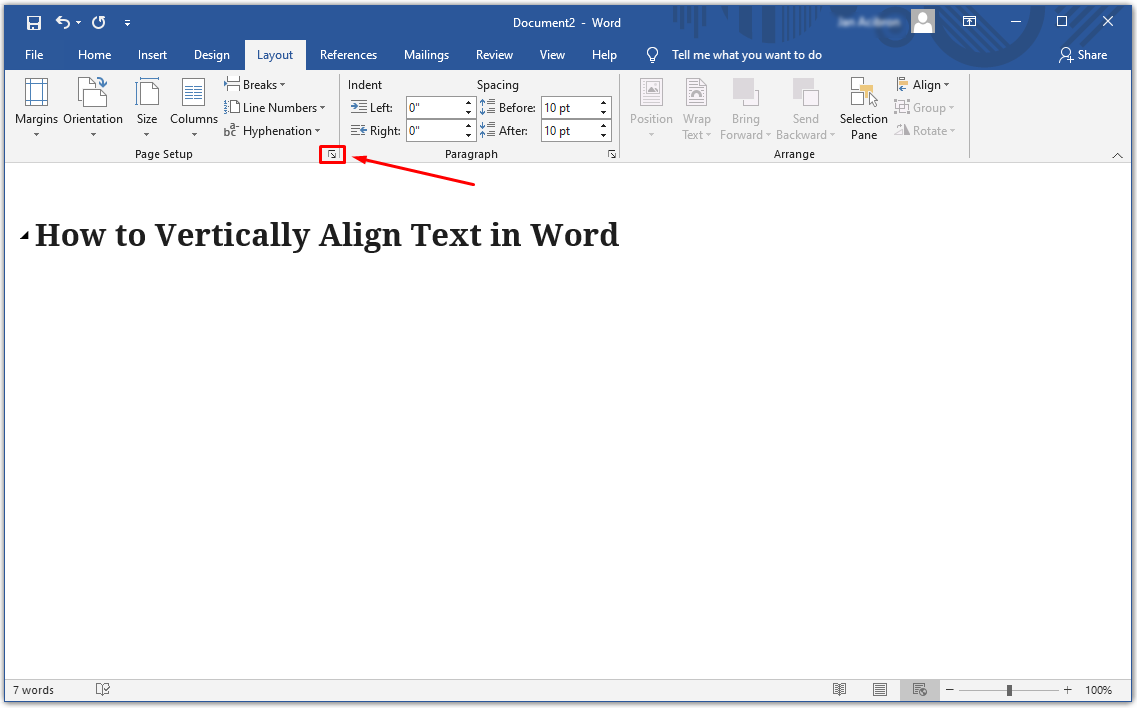The width and height of the screenshot is (1137, 708).
Task: Click the Save icon in the title bar
Action: coord(34,22)
